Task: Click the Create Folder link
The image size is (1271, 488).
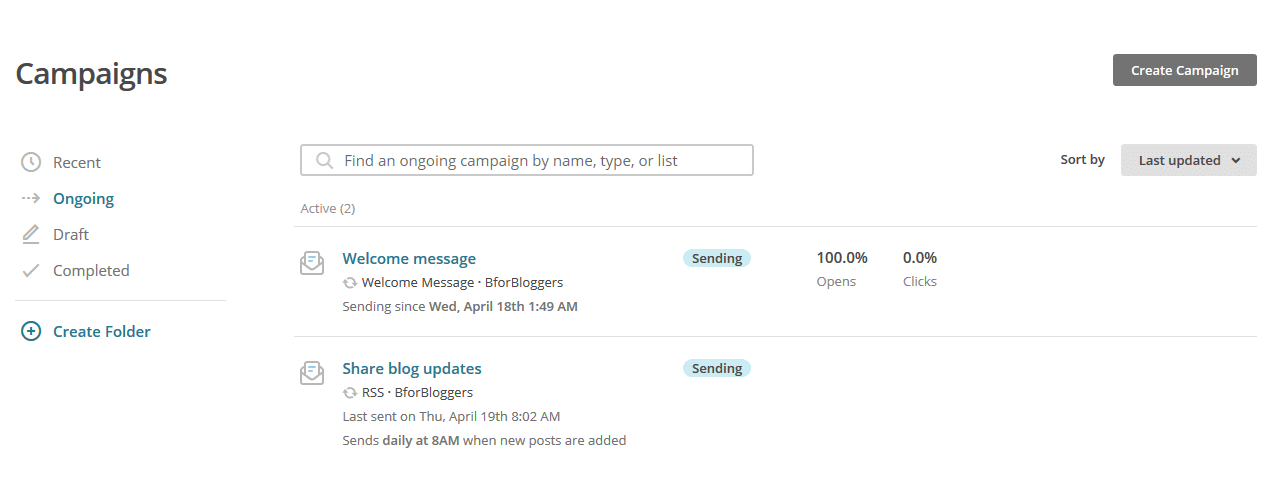Action: [x=102, y=331]
